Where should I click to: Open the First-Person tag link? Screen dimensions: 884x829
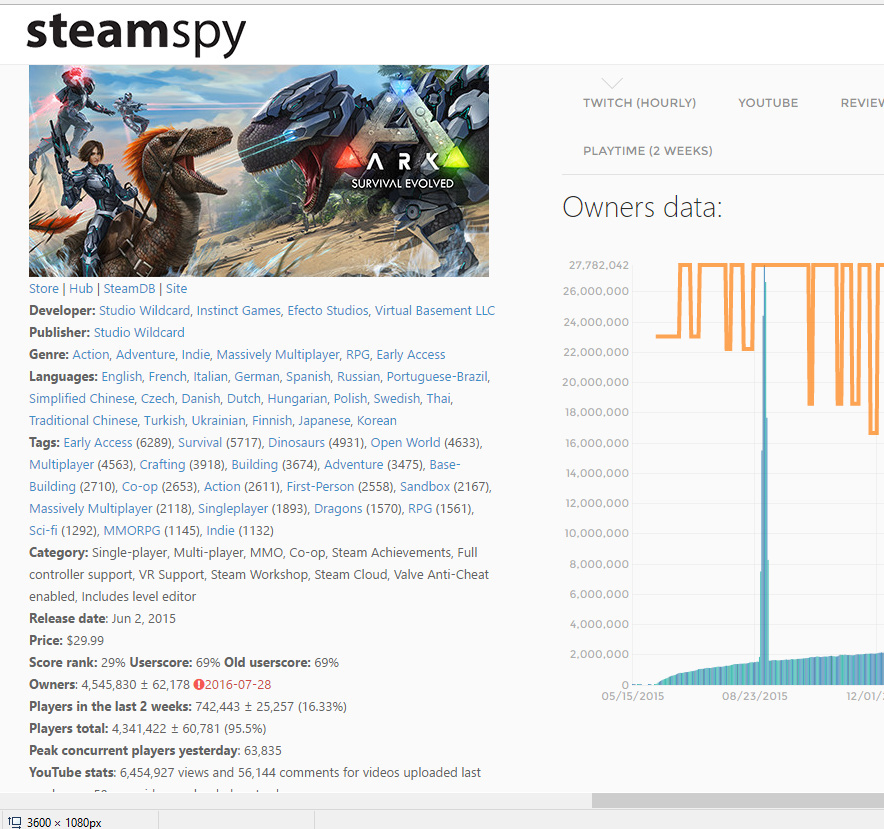[x=320, y=487]
